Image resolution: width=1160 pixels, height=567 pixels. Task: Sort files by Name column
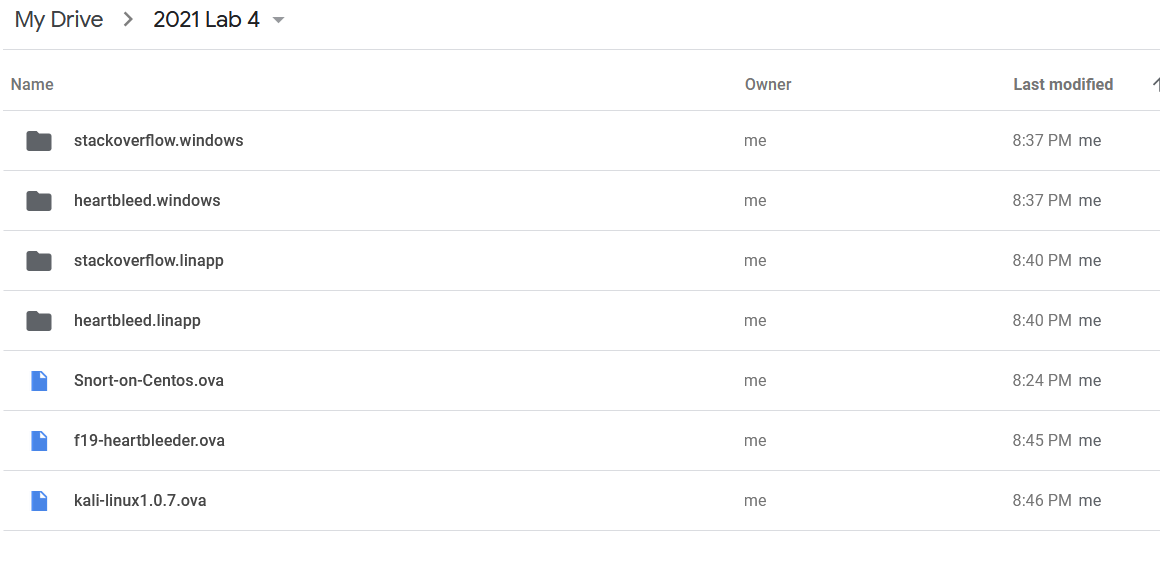coord(32,85)
